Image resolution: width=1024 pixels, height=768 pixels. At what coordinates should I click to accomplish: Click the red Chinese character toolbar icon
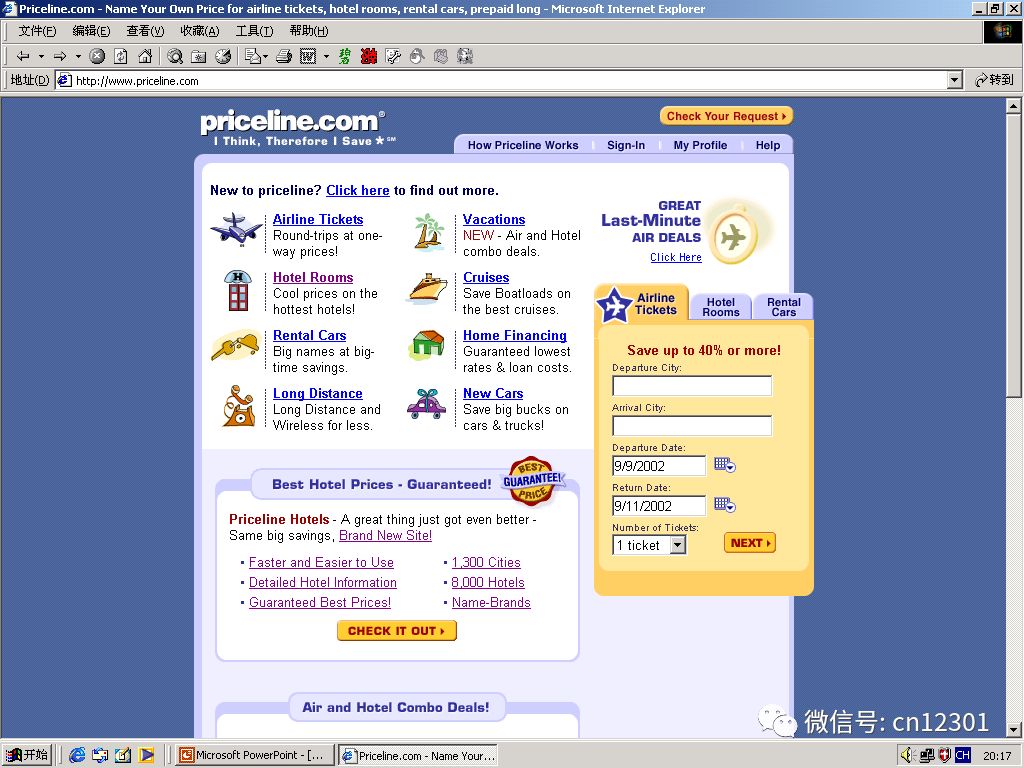coord(368,57)
